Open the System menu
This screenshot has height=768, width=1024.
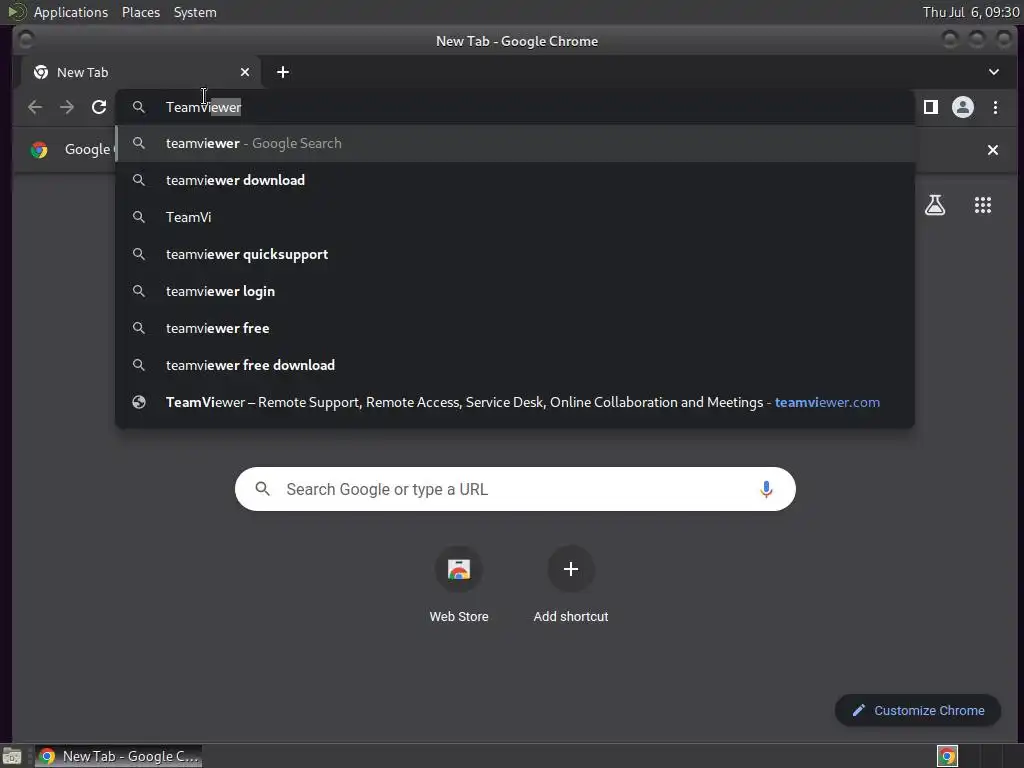coord(195,12)
